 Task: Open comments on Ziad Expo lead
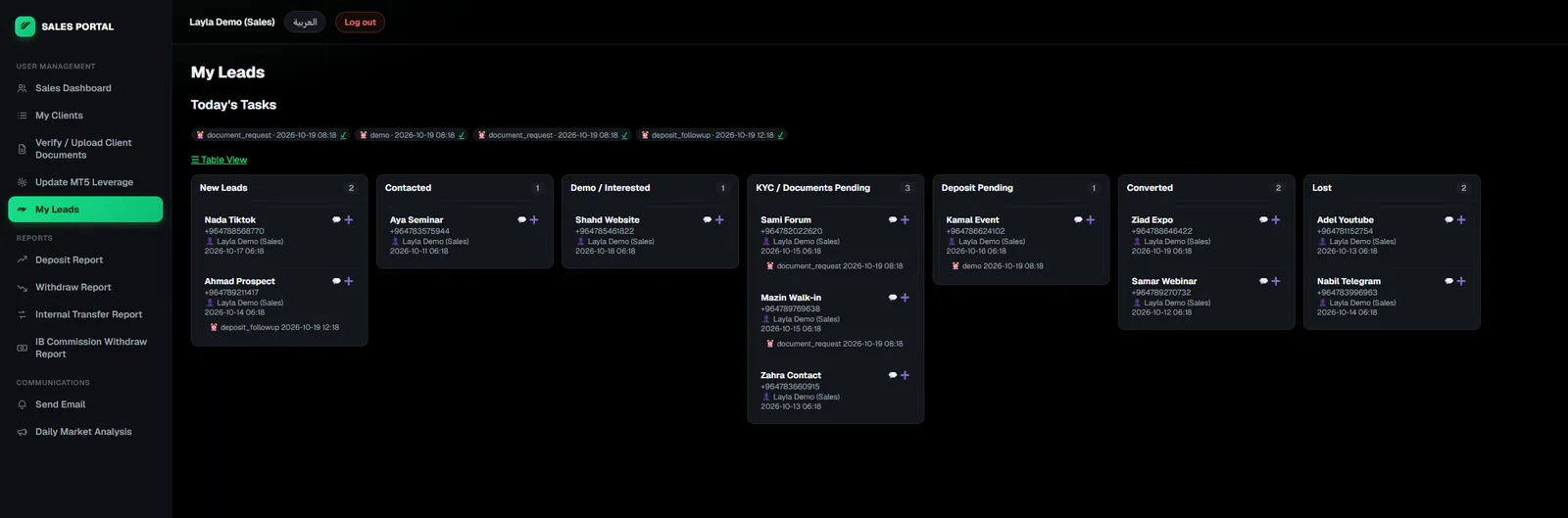pos(1263,220)
